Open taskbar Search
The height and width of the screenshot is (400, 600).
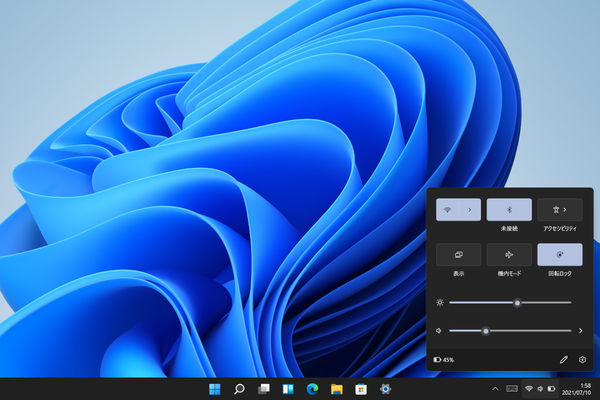tap(239, 389)
